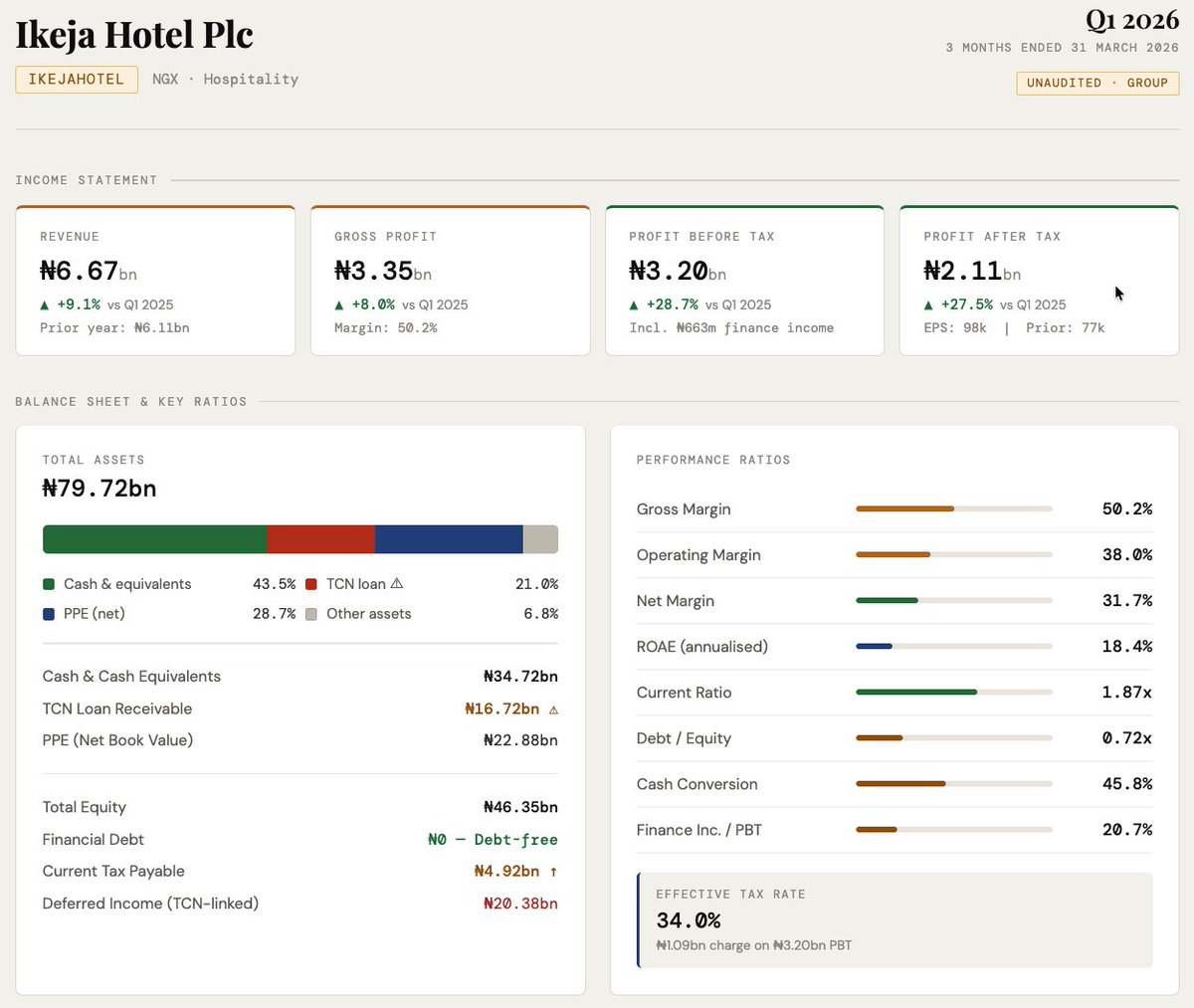This screenshot has height=1008, width=1194.
Task: Click the blue PPE (net) legend square
Action: [49, 614]
